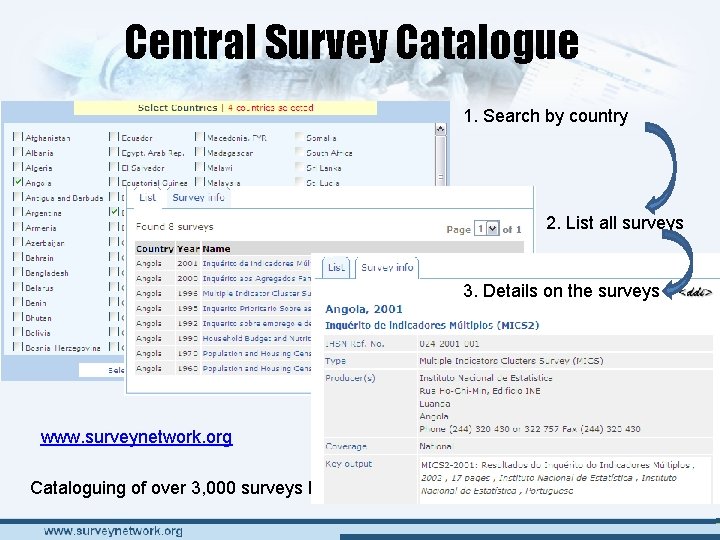720x540 pixels.
Task: Tick the South Africa checkbox
Action: (299, 152)
